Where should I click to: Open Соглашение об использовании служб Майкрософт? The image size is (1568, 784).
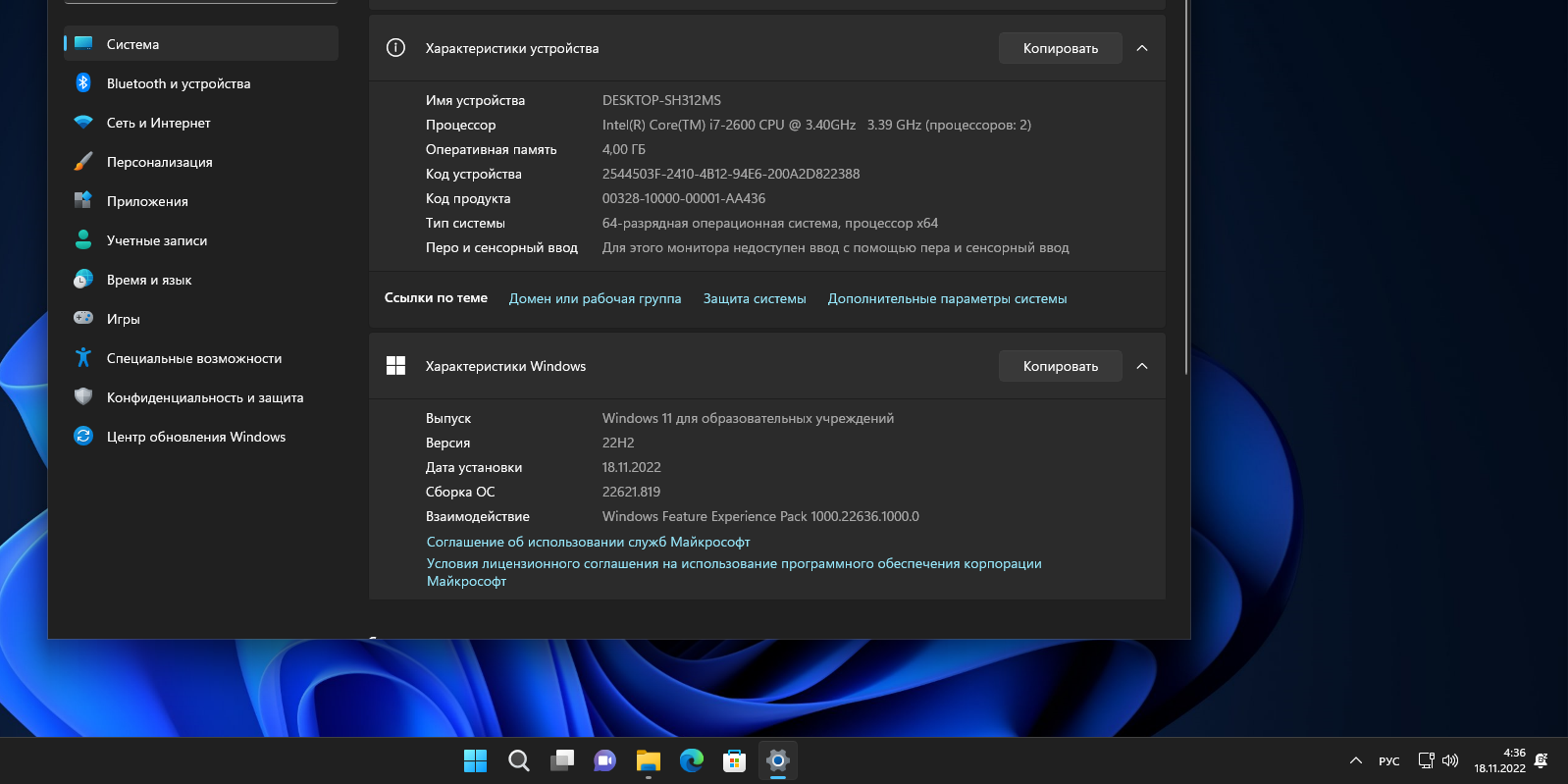pyautogui.click(x=588, y=542)
